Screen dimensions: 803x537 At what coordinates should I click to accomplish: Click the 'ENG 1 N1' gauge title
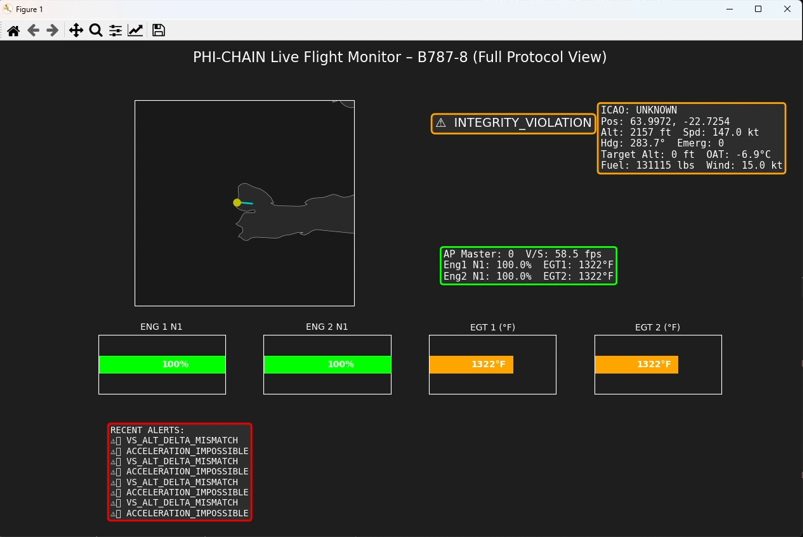pos(161,327)
